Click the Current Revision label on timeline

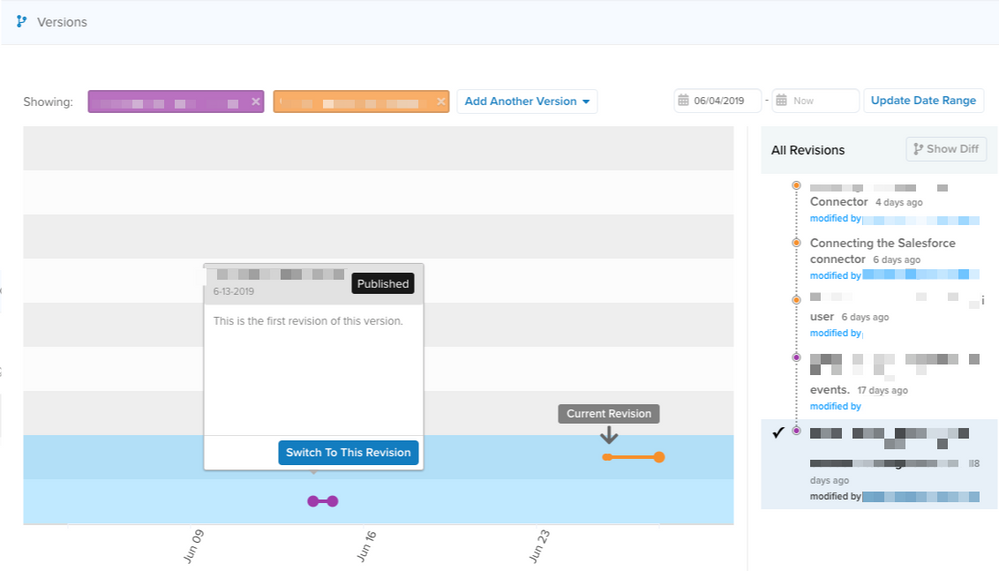click(608, 414)
